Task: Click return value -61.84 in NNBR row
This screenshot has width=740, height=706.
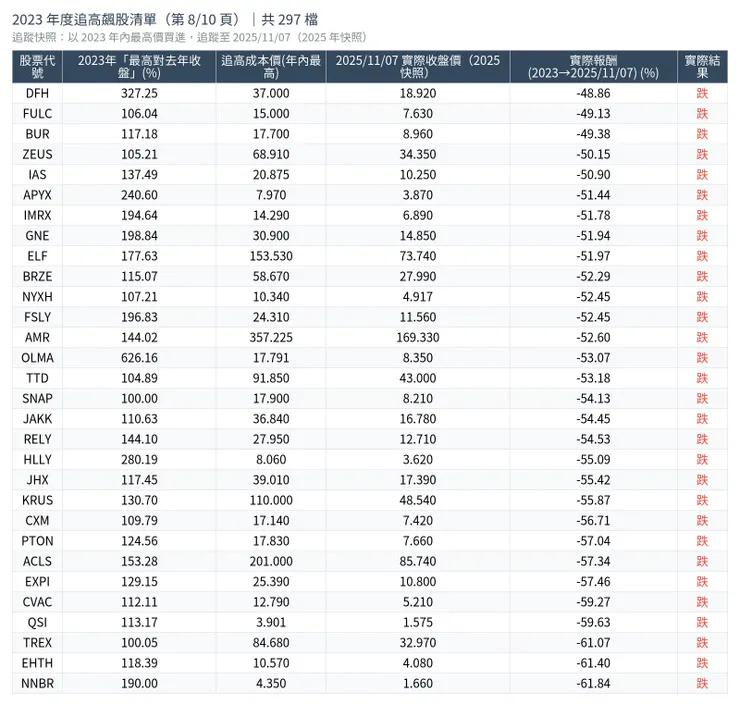Action: click(593, 683)
